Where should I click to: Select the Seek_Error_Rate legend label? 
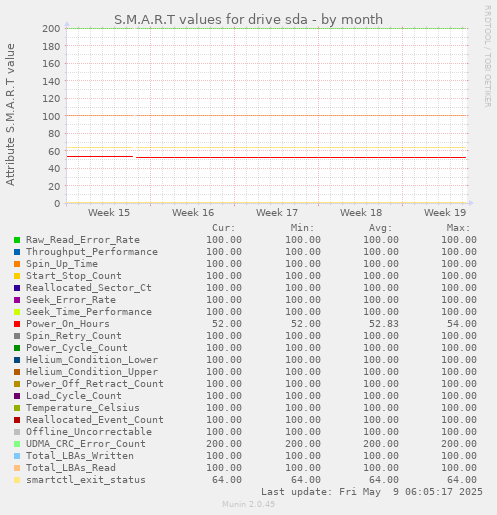pyautogui.click(x=71, y=300)
